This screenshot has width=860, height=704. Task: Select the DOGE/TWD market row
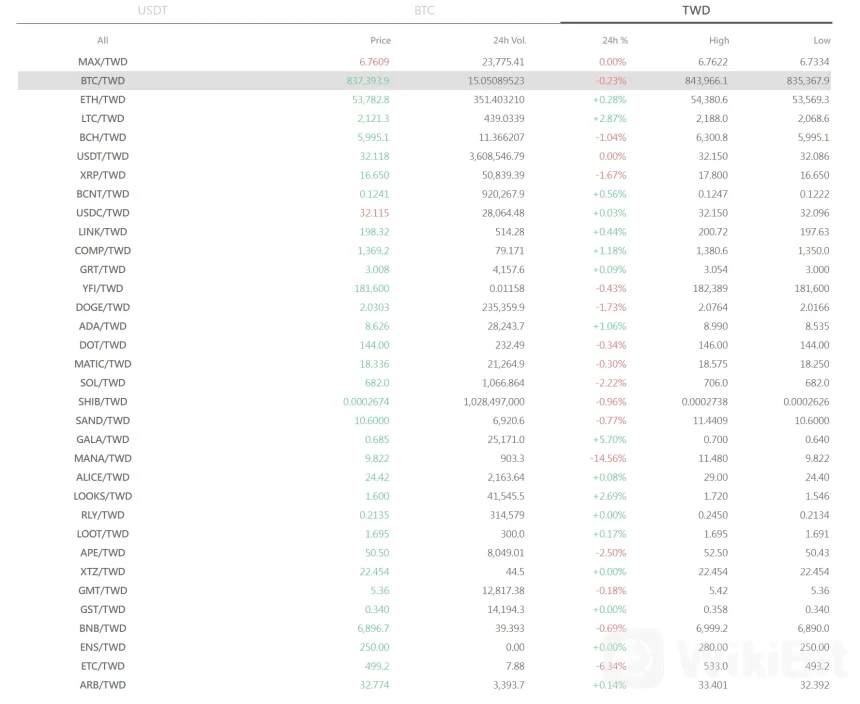102,308
